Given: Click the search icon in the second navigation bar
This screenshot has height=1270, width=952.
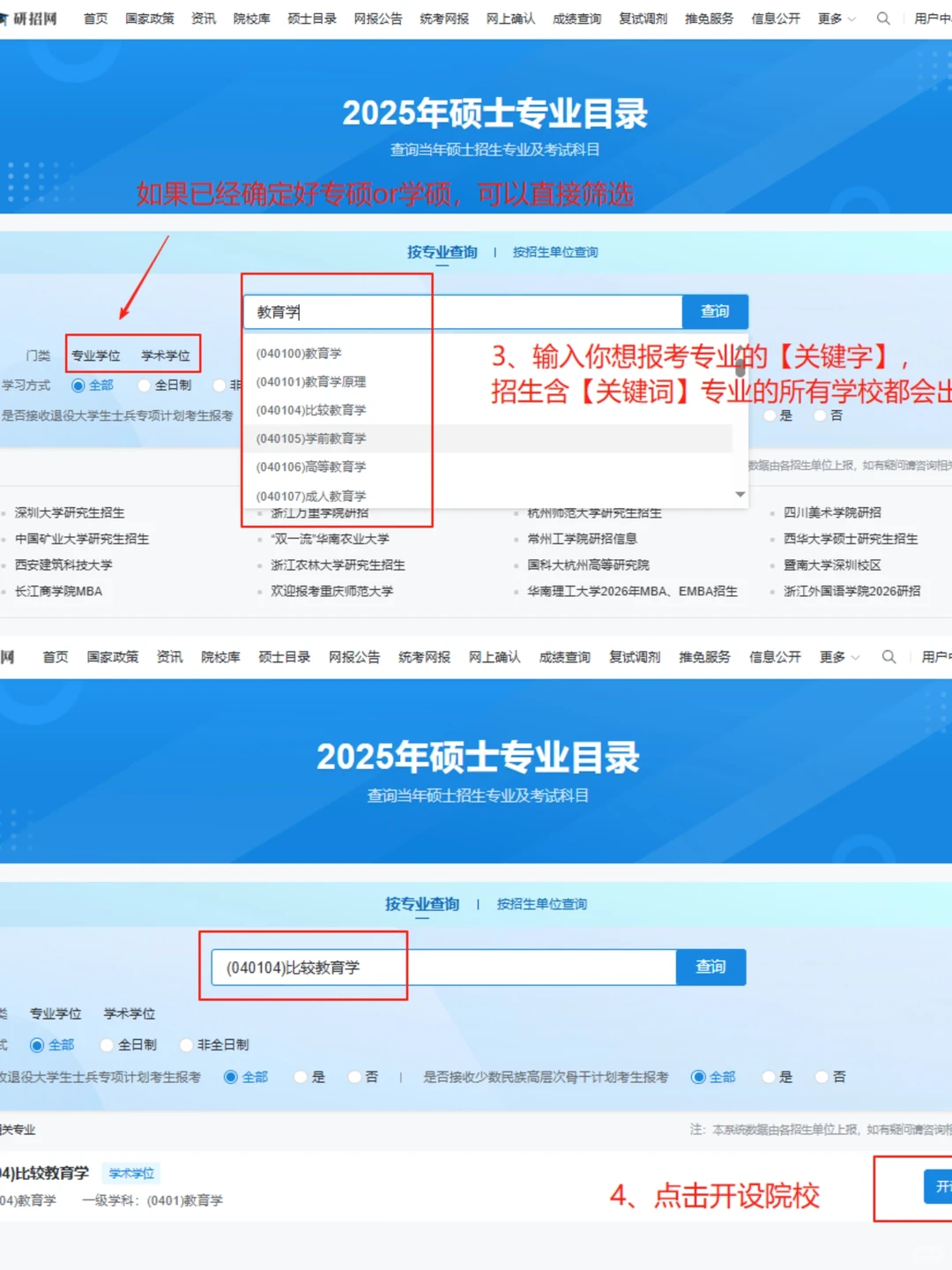Looking at the screenshot, I should (x=889, y=657).
